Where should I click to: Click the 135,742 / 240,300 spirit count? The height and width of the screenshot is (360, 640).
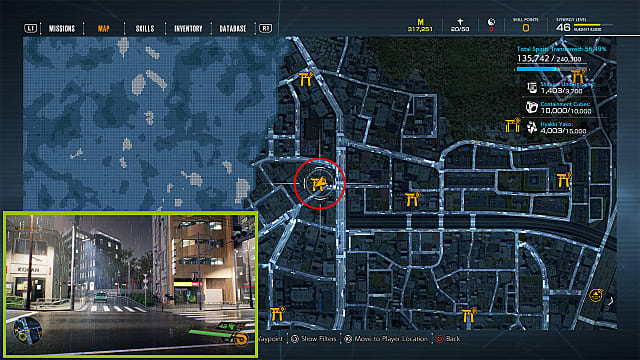(x=549, y=58)
